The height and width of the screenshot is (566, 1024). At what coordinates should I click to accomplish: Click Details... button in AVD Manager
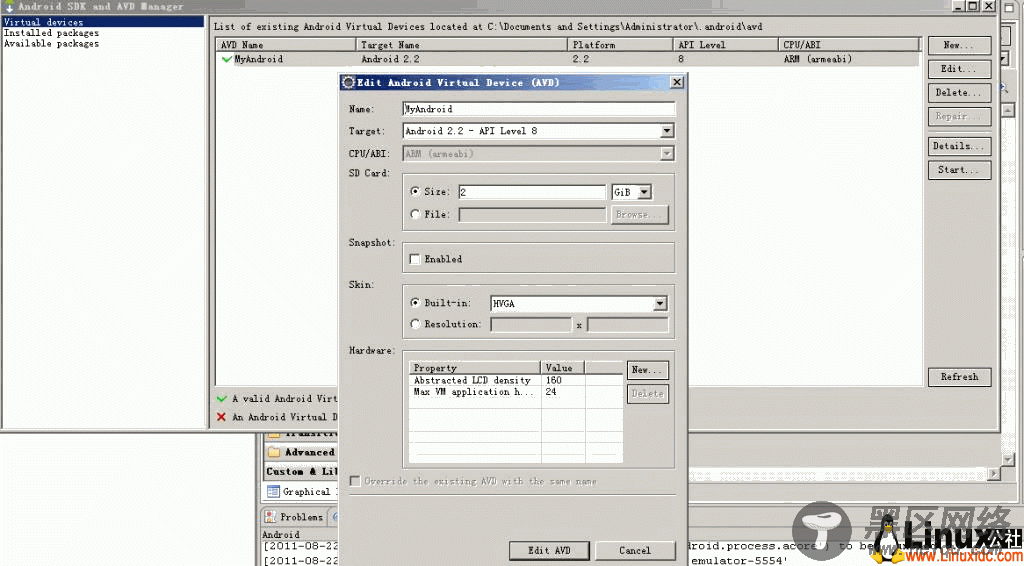tap(959, 146)
